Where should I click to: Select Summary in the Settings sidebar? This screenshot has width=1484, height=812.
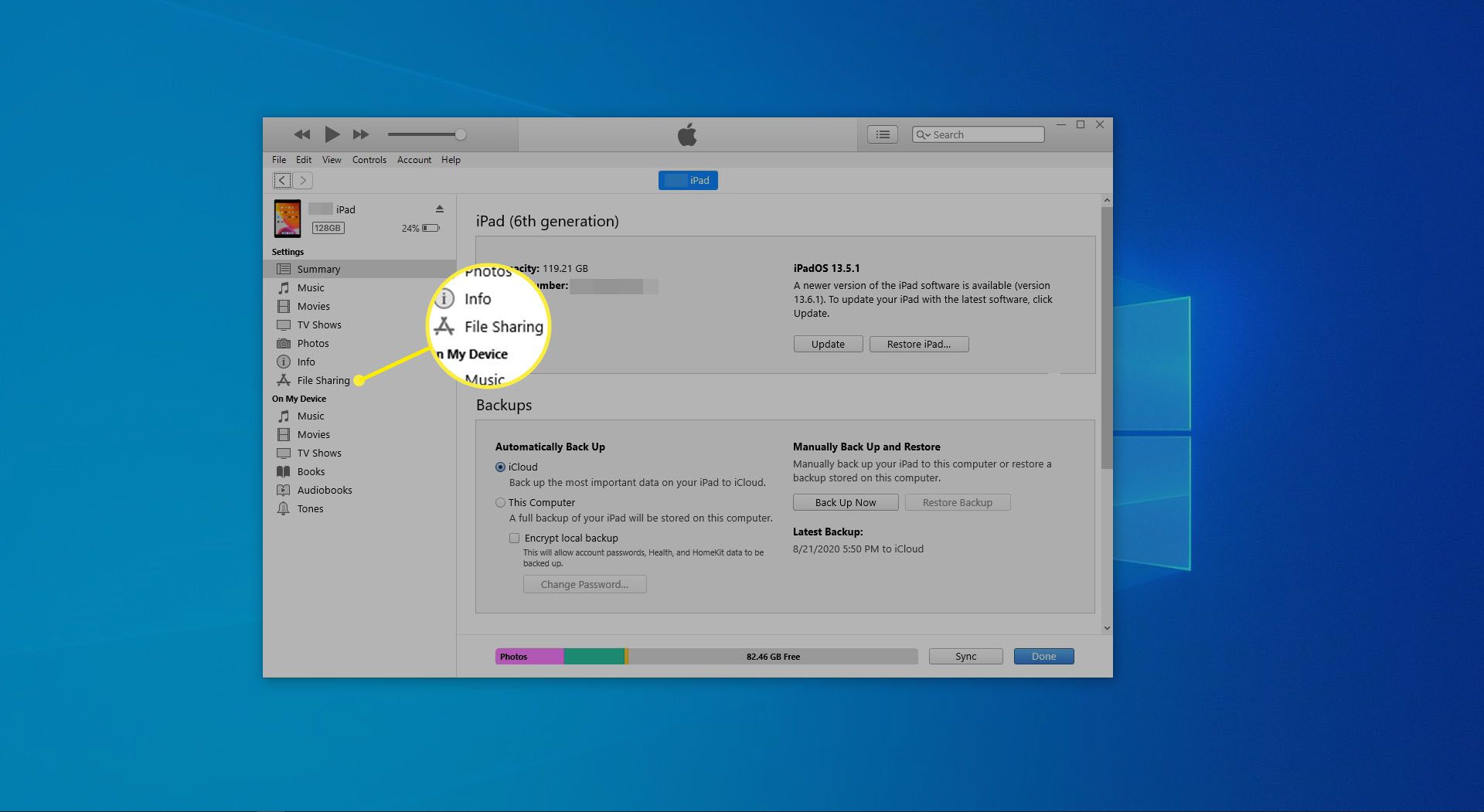click(x=359, y=269)
